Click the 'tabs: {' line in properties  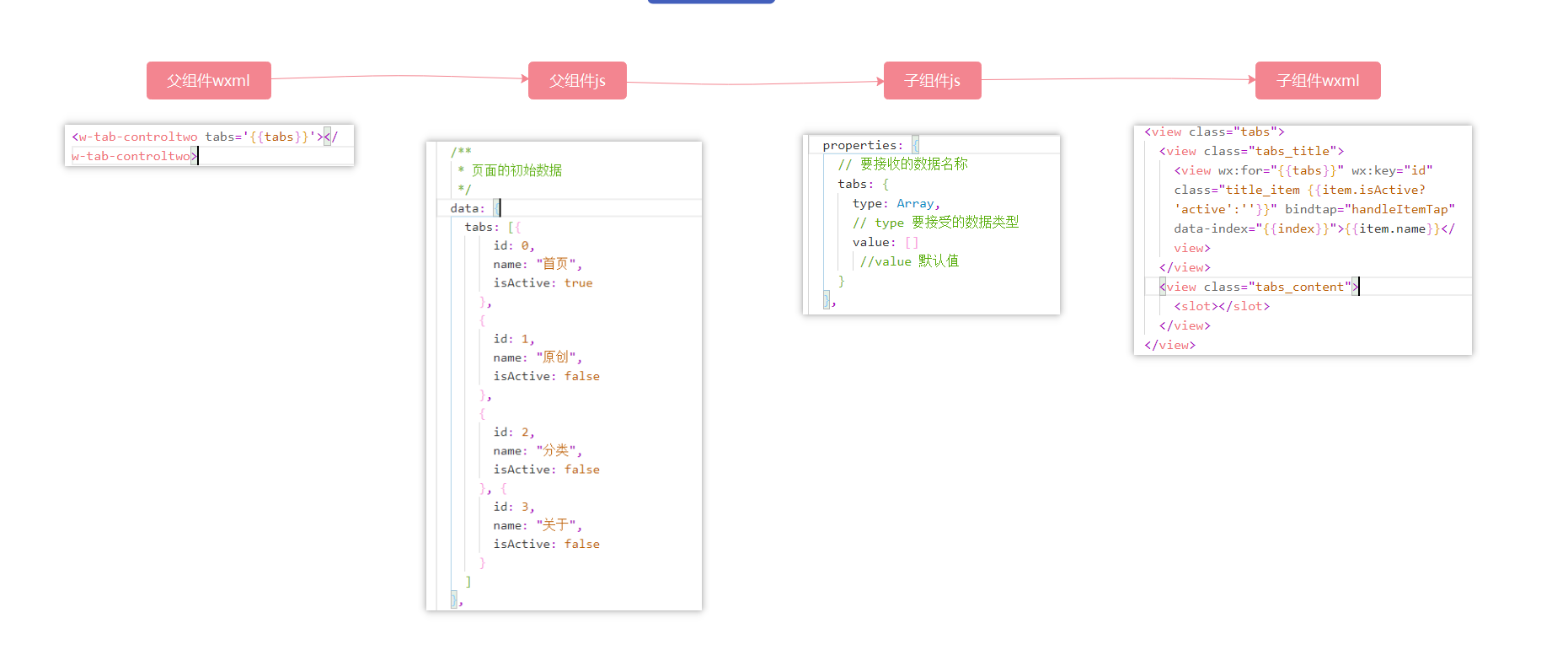point(864,184)
